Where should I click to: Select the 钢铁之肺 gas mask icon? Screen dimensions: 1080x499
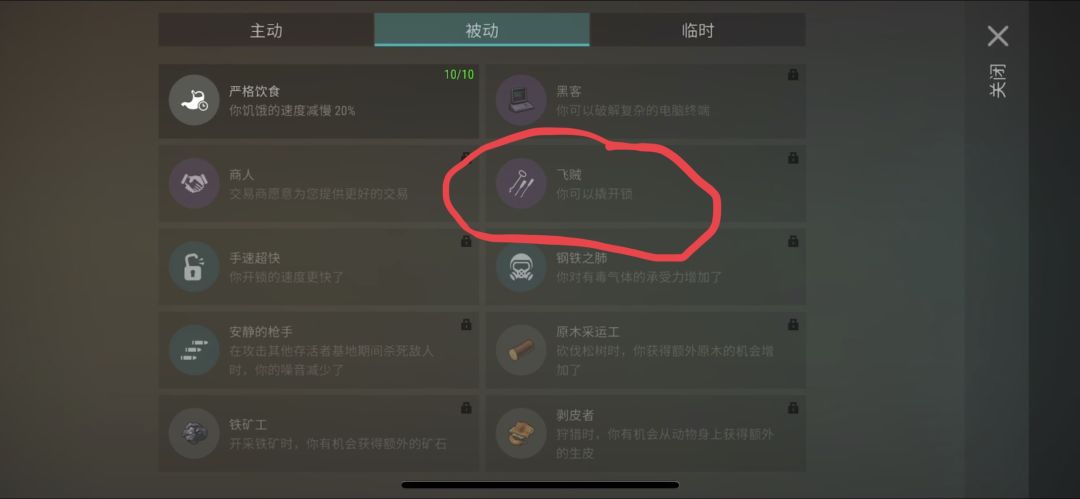(521, 267)
